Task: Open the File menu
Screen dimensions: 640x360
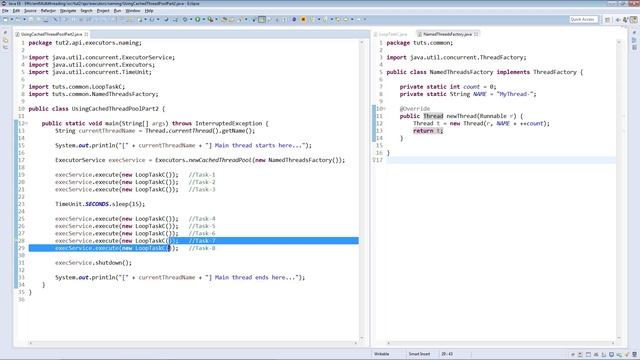Action: point(5,11)
